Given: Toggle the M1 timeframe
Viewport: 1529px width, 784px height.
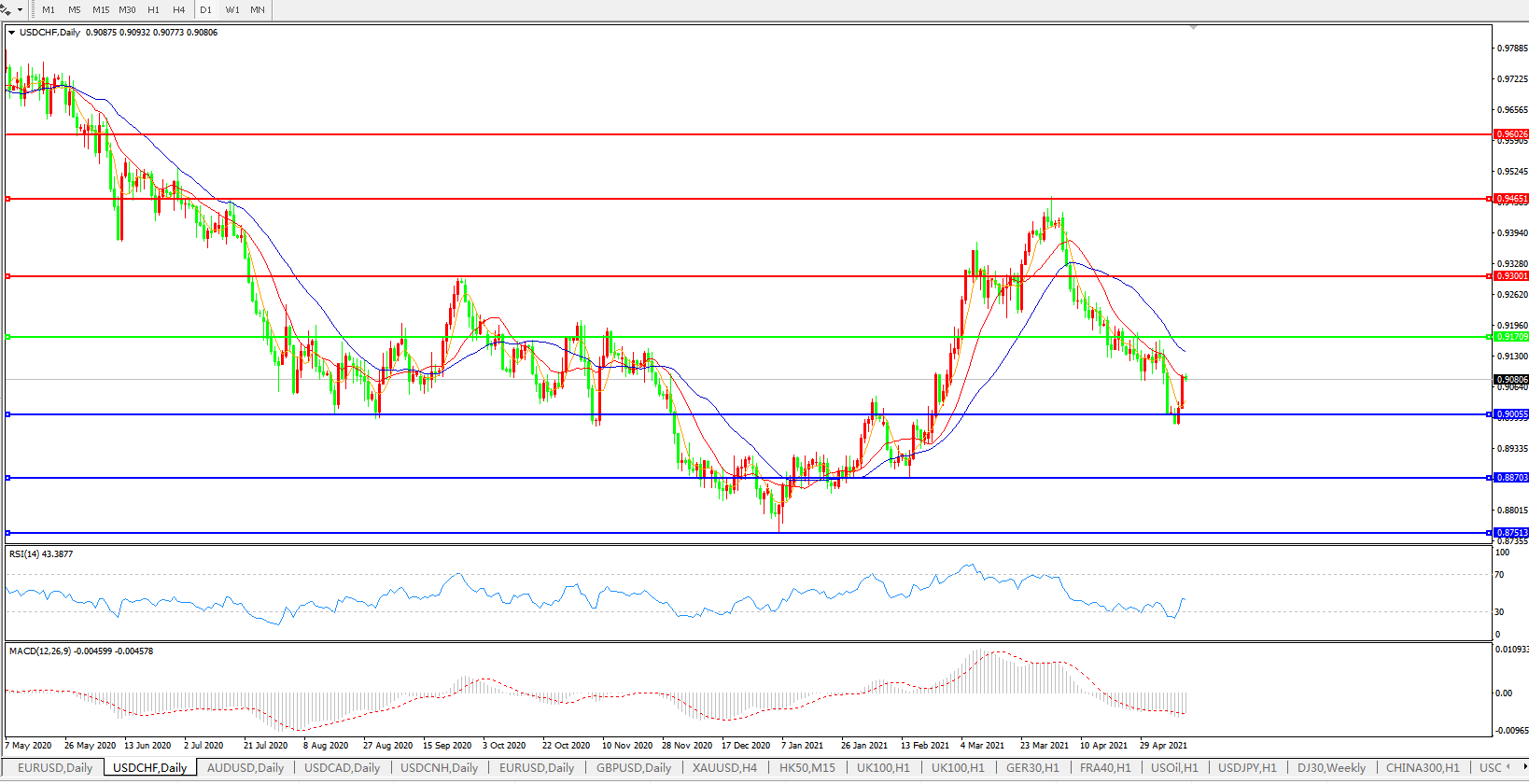Looking at the screenshot, I should coord(49,10).
